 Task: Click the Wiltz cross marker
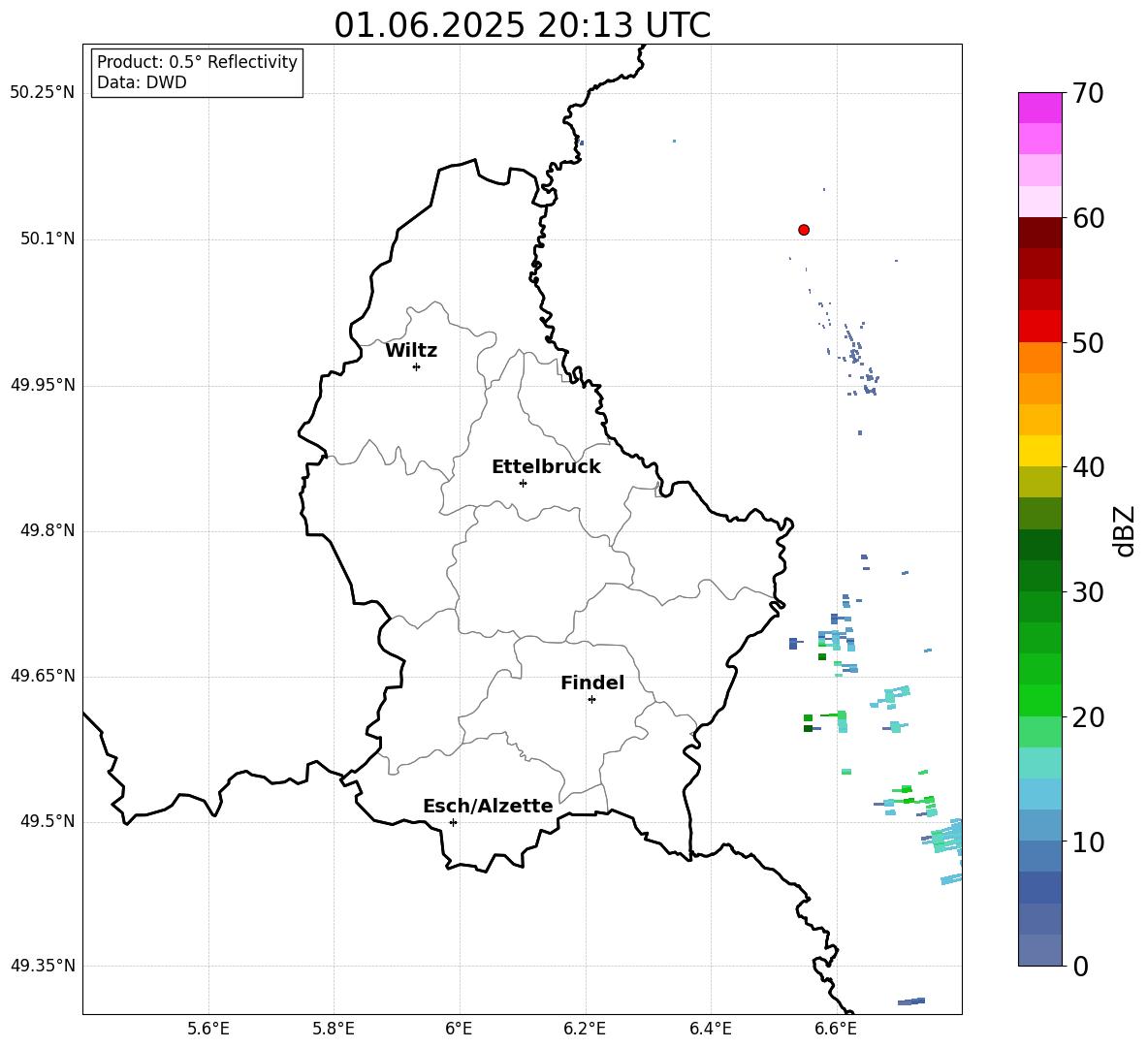(416, 366)
